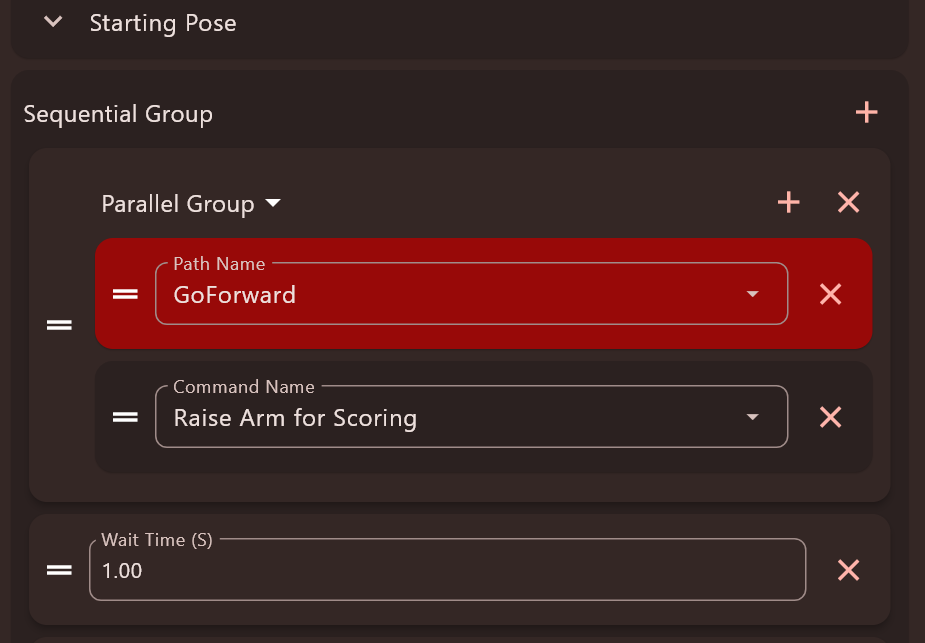
Task: Click the Wait Time drag handle
Action: (x=59, y=570)
